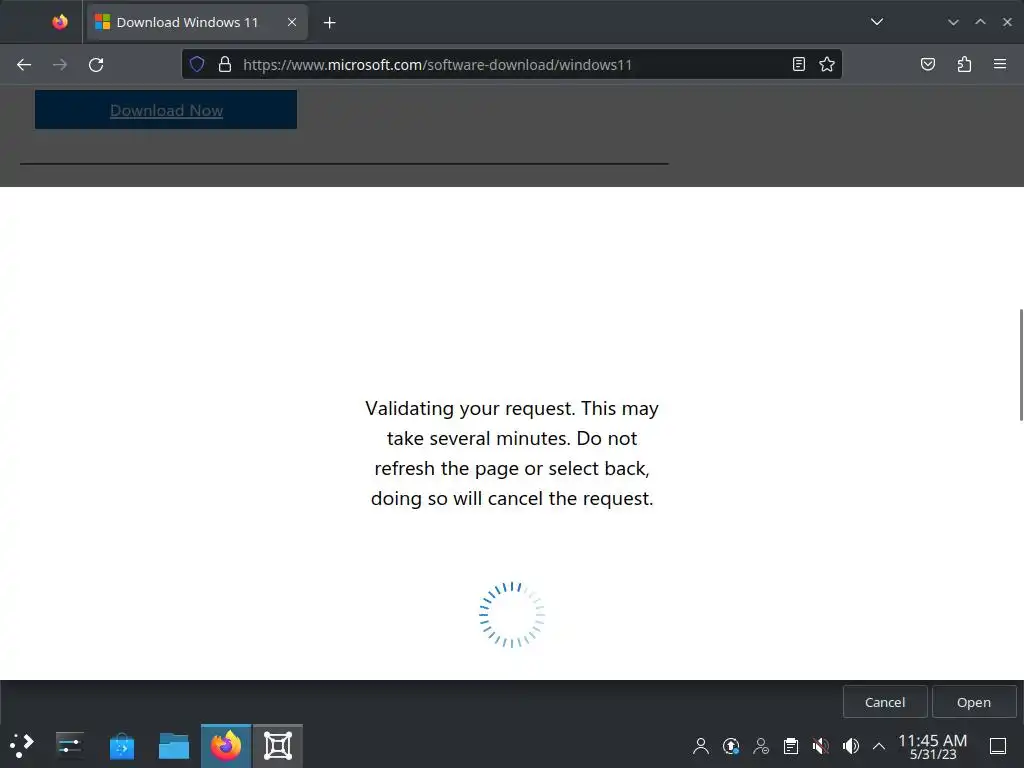
Task: Click the Cancel button
Action: 885,702
